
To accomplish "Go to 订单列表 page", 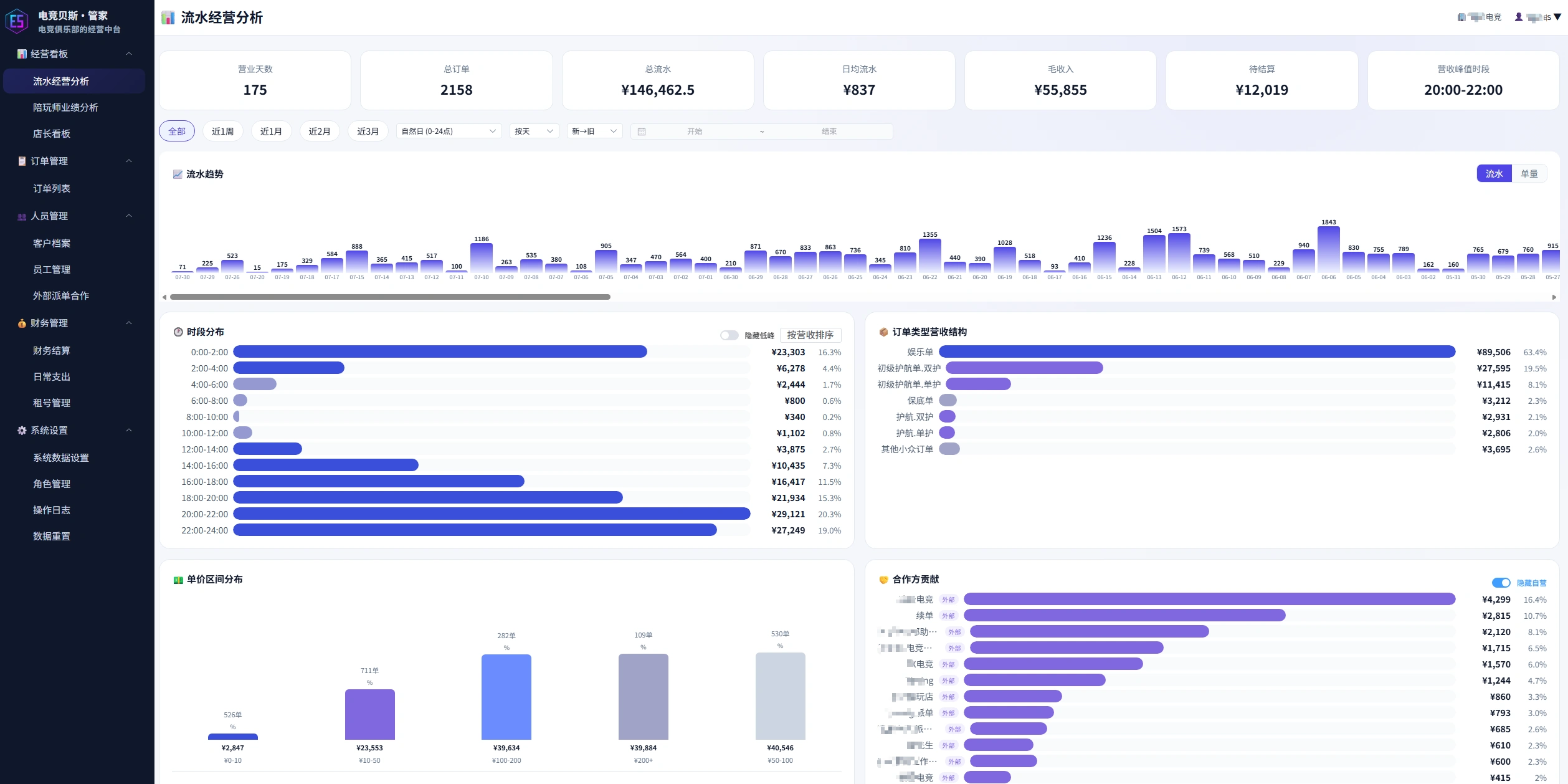I will 74,189.
